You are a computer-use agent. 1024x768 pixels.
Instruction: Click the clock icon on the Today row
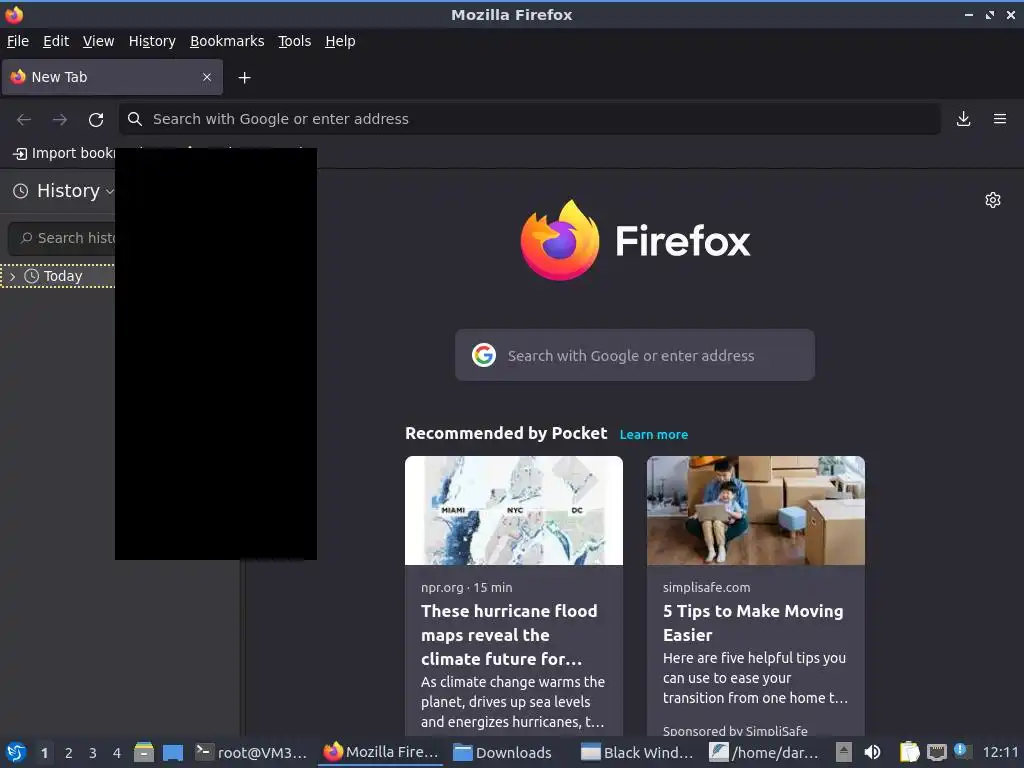[31, 276]
